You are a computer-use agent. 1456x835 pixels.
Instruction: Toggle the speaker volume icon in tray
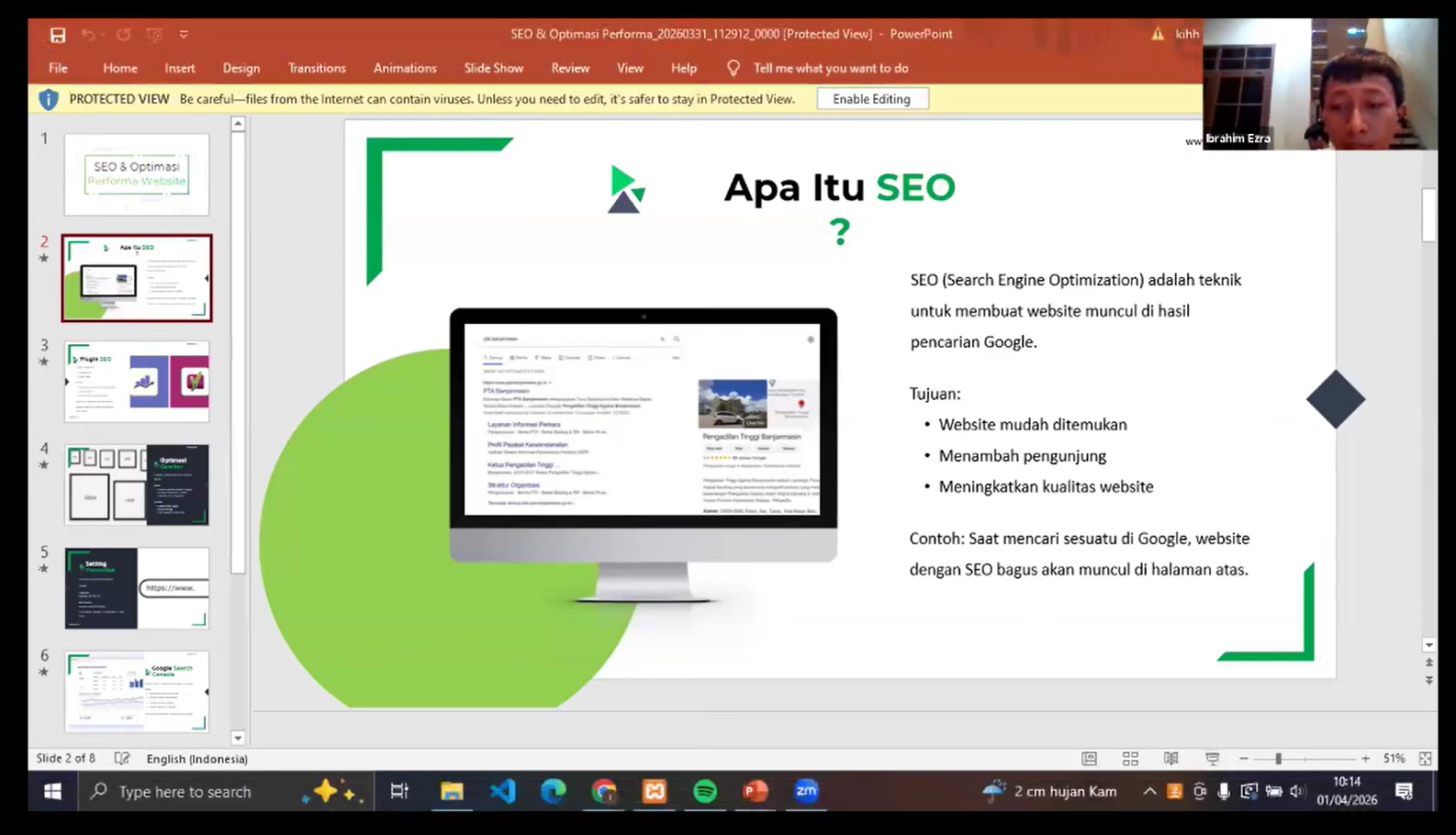click(1297, 791)
